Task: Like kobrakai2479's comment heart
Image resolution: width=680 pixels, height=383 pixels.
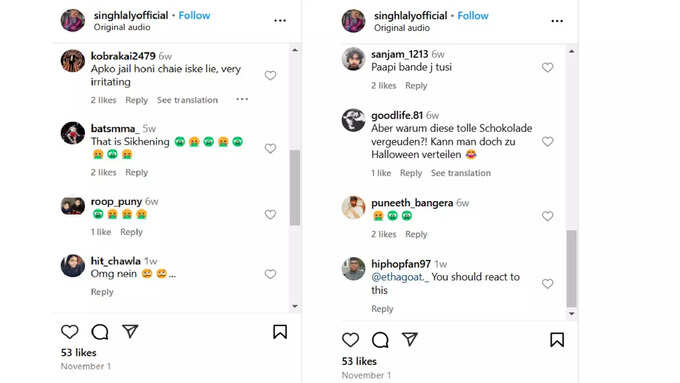Action: point(270,75)
